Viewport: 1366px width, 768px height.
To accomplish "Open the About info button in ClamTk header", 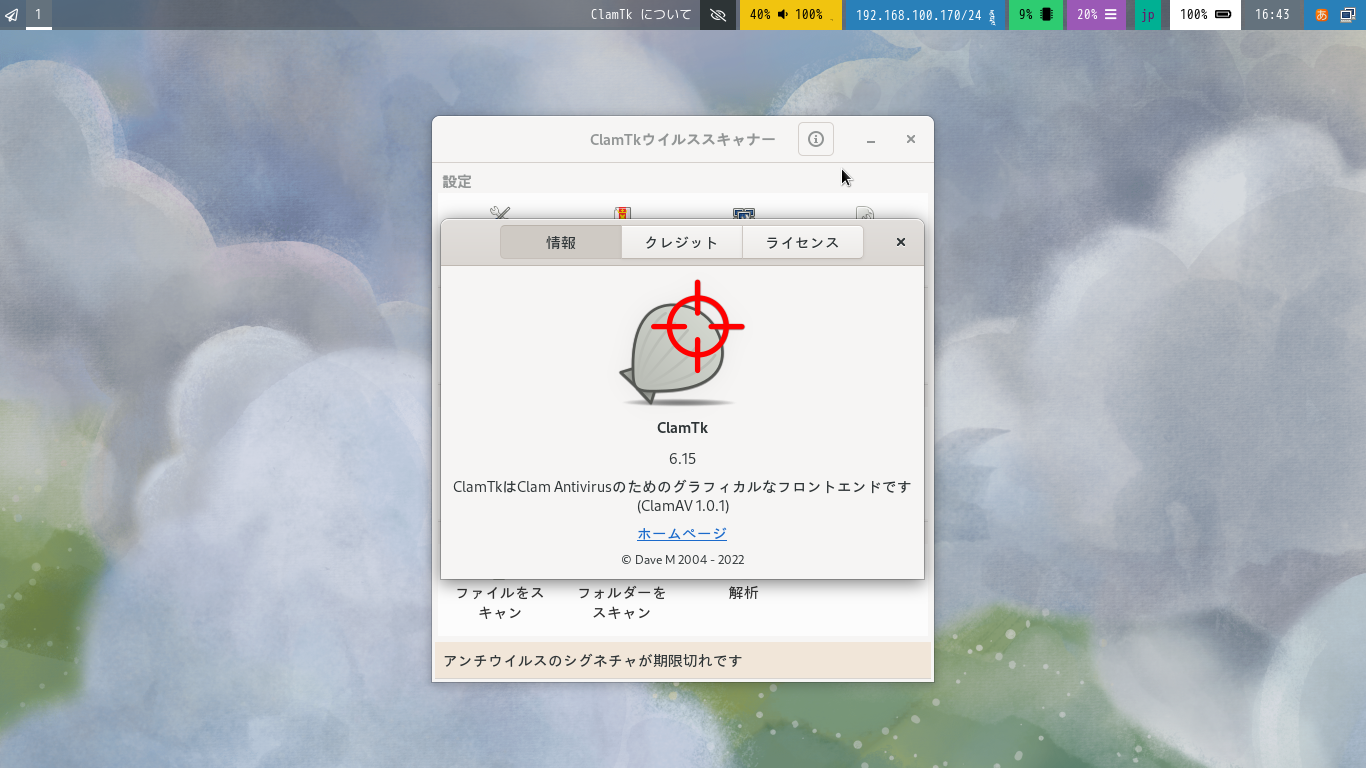I will (816, 139).
